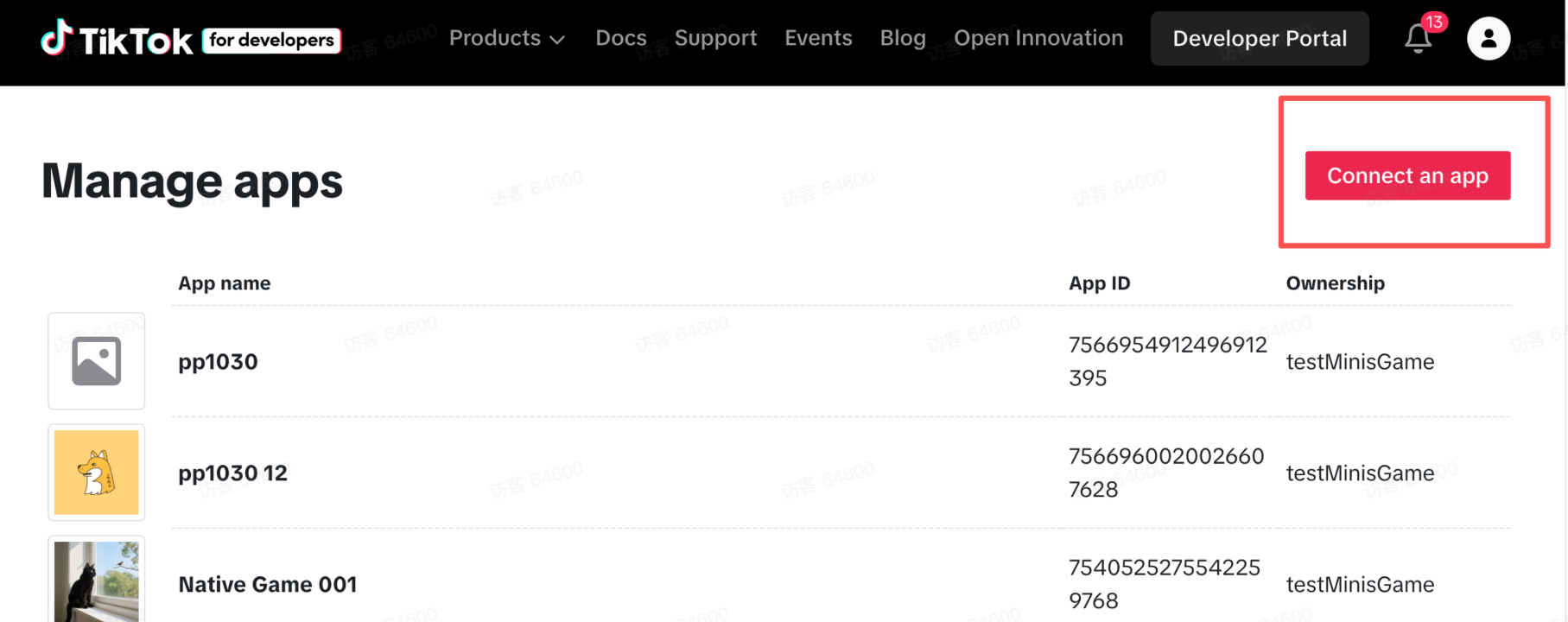Click the TikTok logo icon

point(57,38)
